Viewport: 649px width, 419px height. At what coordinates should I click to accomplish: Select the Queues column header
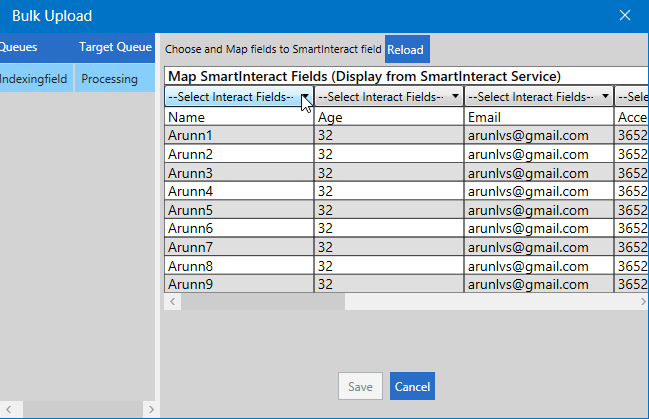coord(20,47)
